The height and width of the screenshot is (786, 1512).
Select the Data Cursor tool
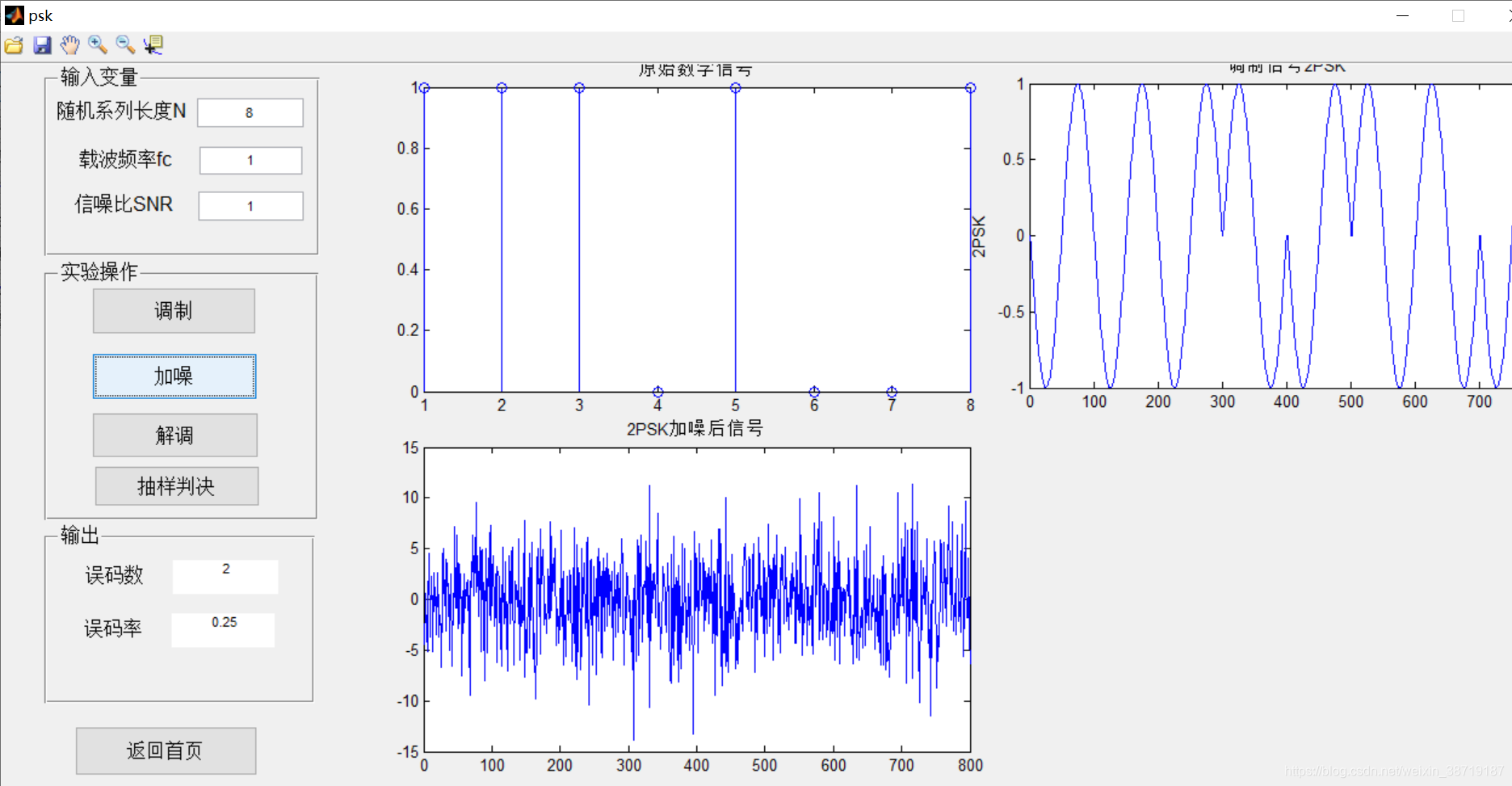[153, 45]
